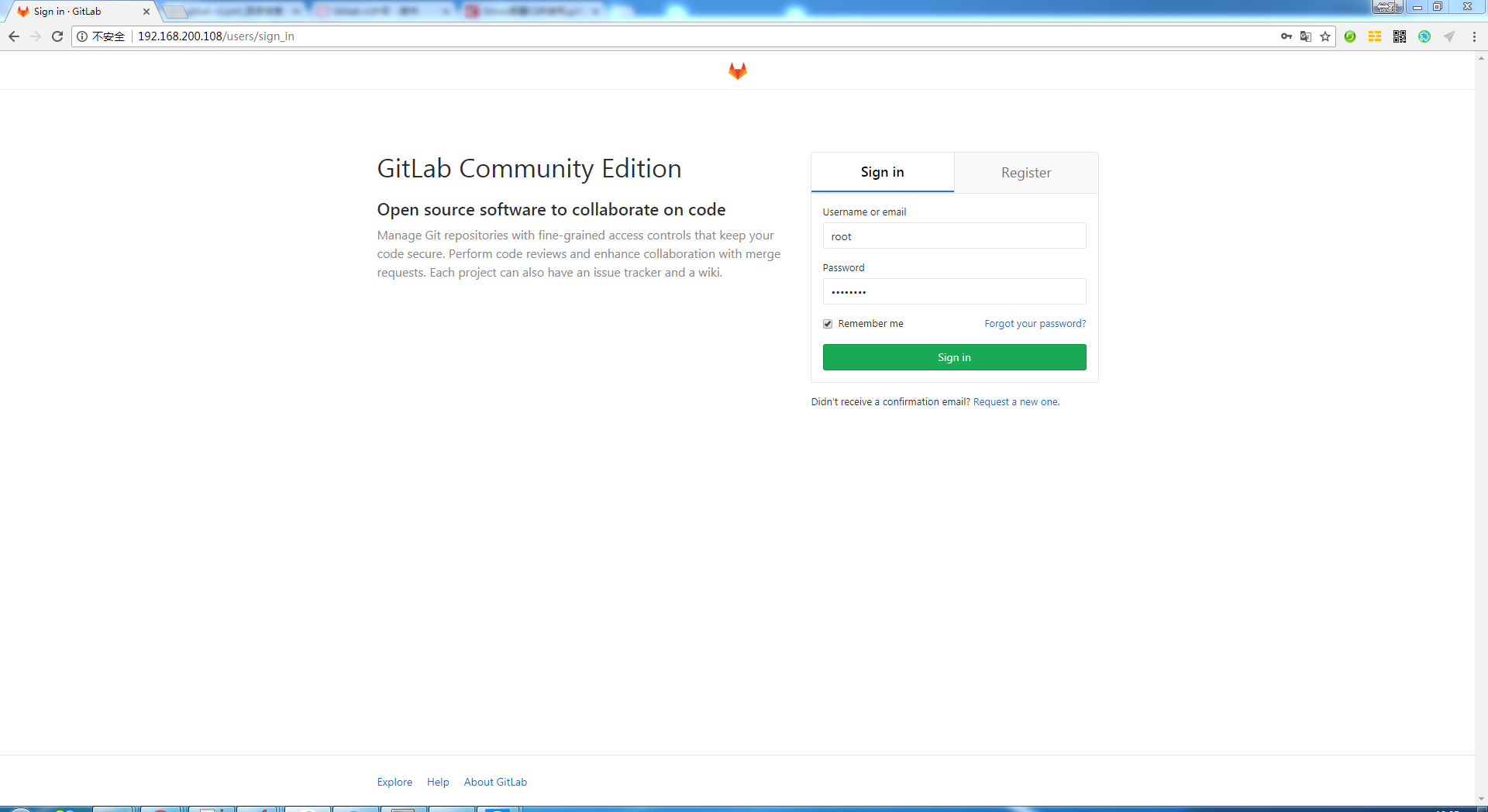Focus the Username or email field
Image resolution: width=1488 pixels, height=812 pixels.
(x=954, y=236)
